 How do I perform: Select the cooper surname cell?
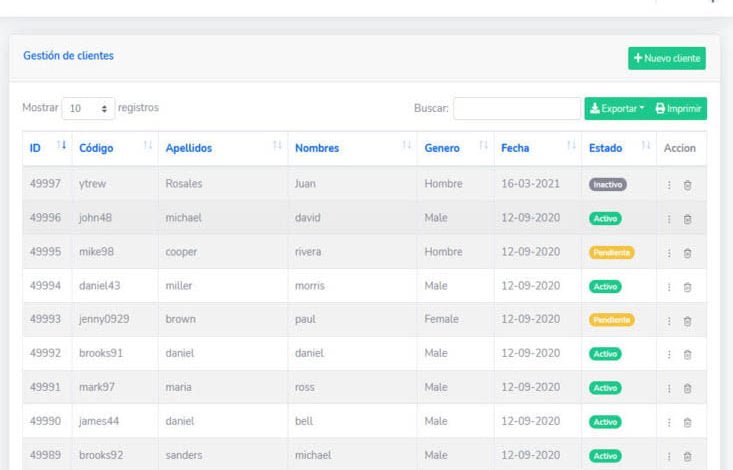tap(223, 252)
